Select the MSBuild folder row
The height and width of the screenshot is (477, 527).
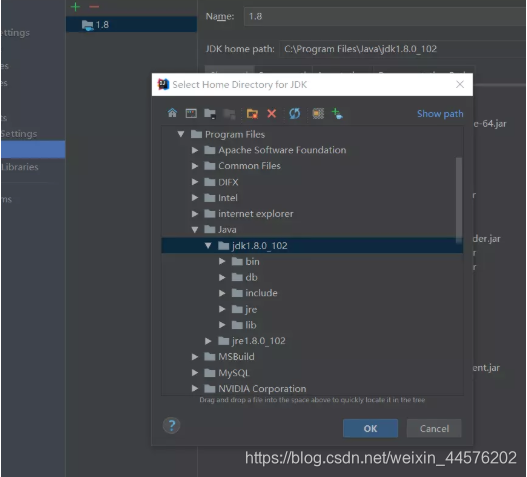coord(312,357)
